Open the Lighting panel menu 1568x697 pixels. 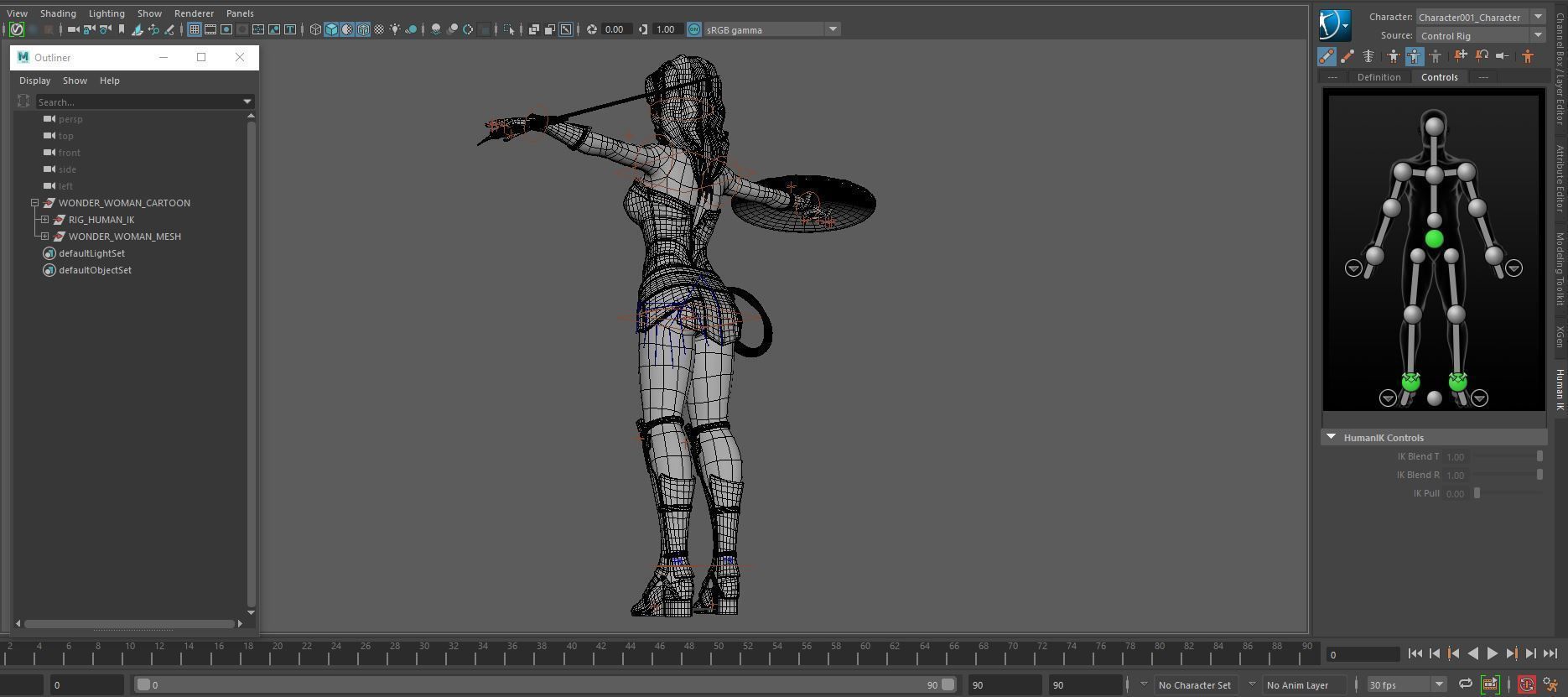[106, 13]
